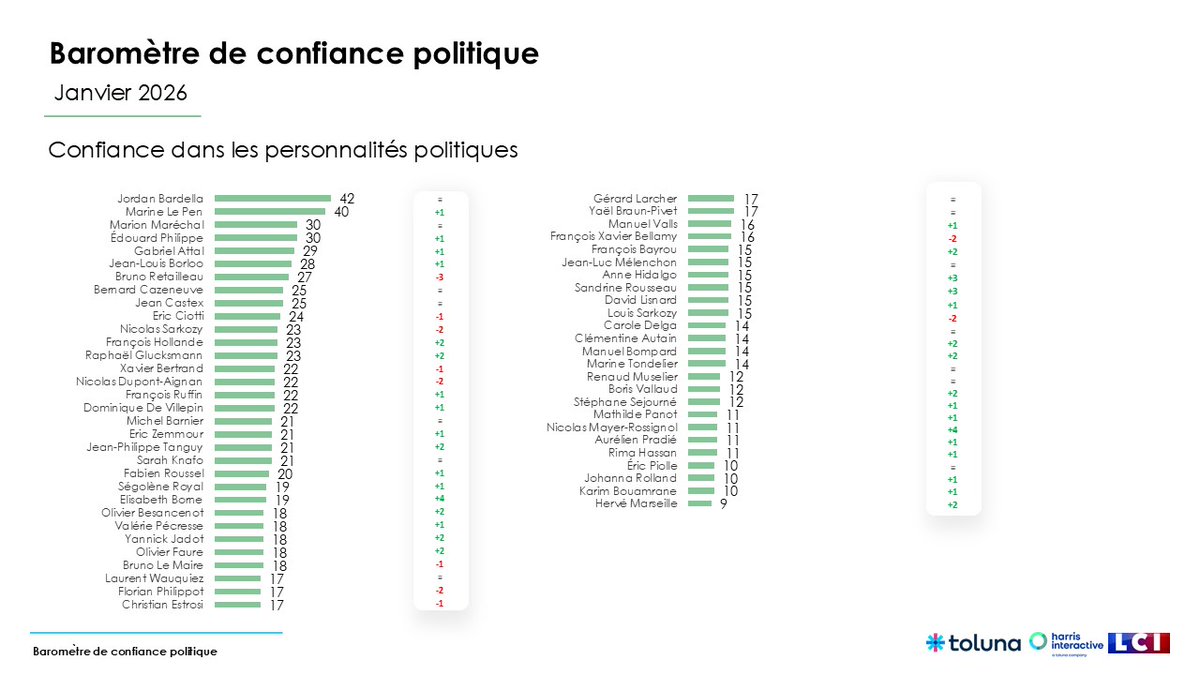Click Hervé Marseille's green bar
This screenshot has width=1200, height=675.
click(700, 503)
